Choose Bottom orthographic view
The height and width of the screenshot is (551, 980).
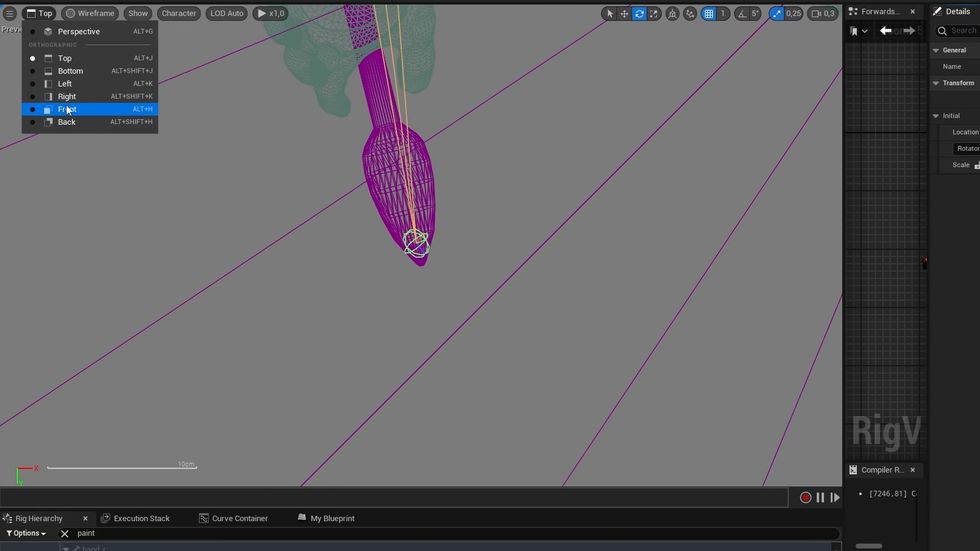coord(89,71)
